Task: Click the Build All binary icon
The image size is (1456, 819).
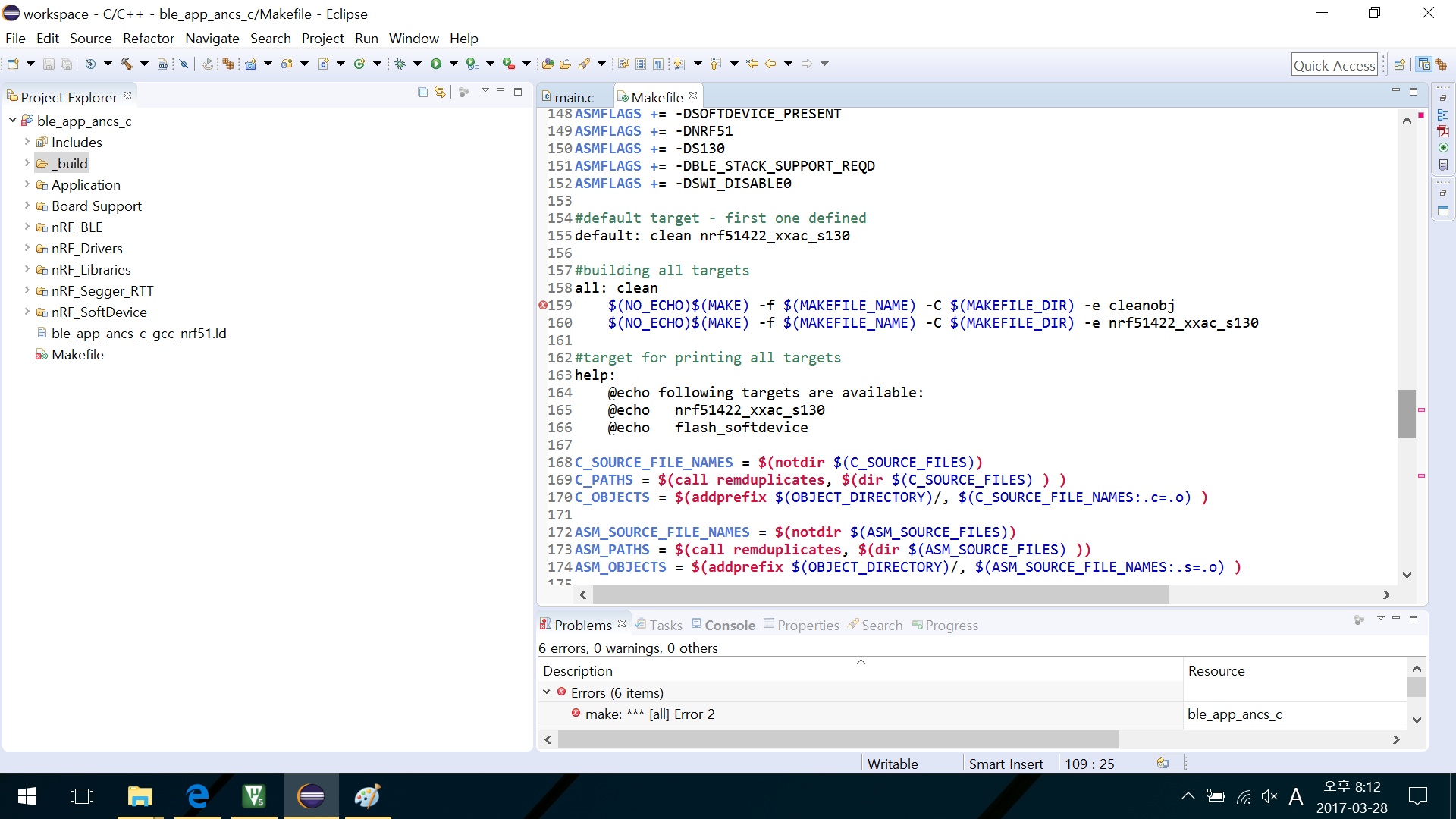Action: [x=162, y=64]
